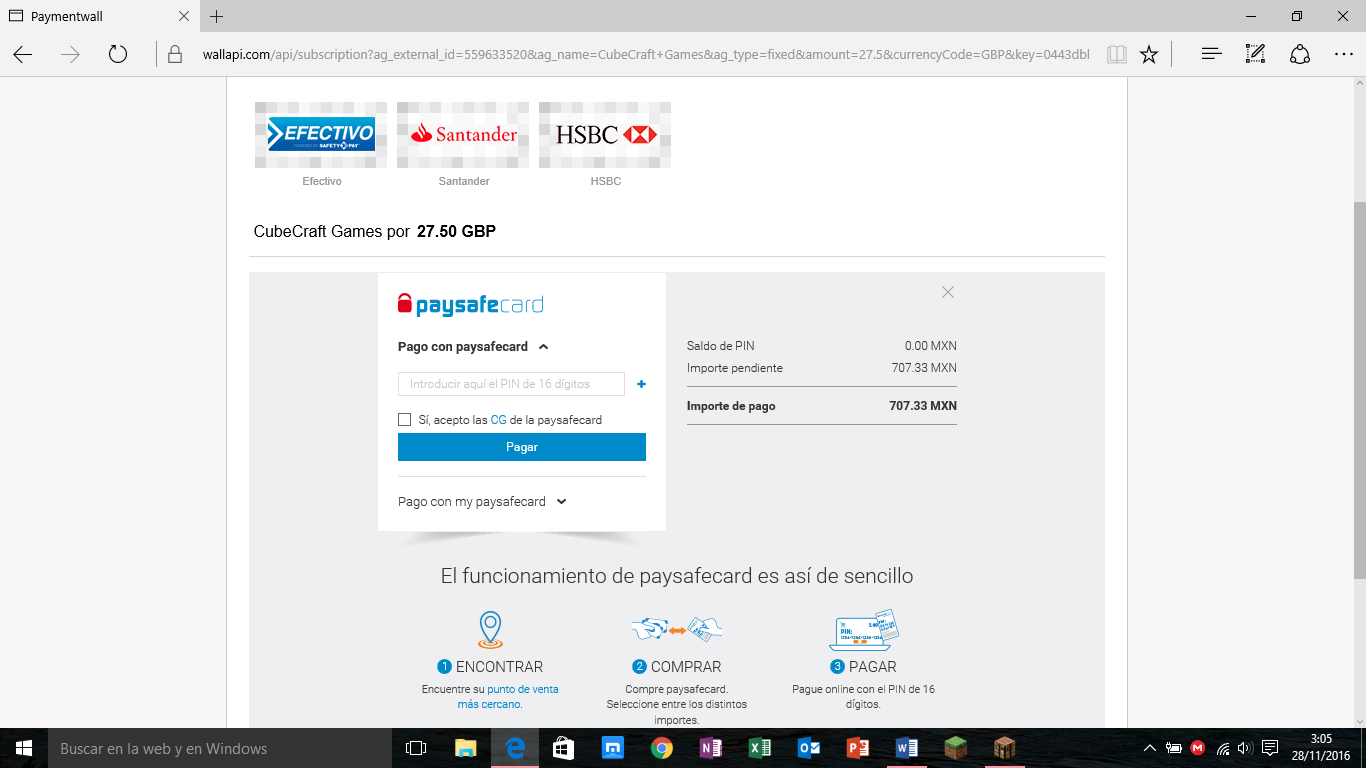Open PowerPoint from taskbar
This screenshot has width=1366, height=768.
point(858,748)
